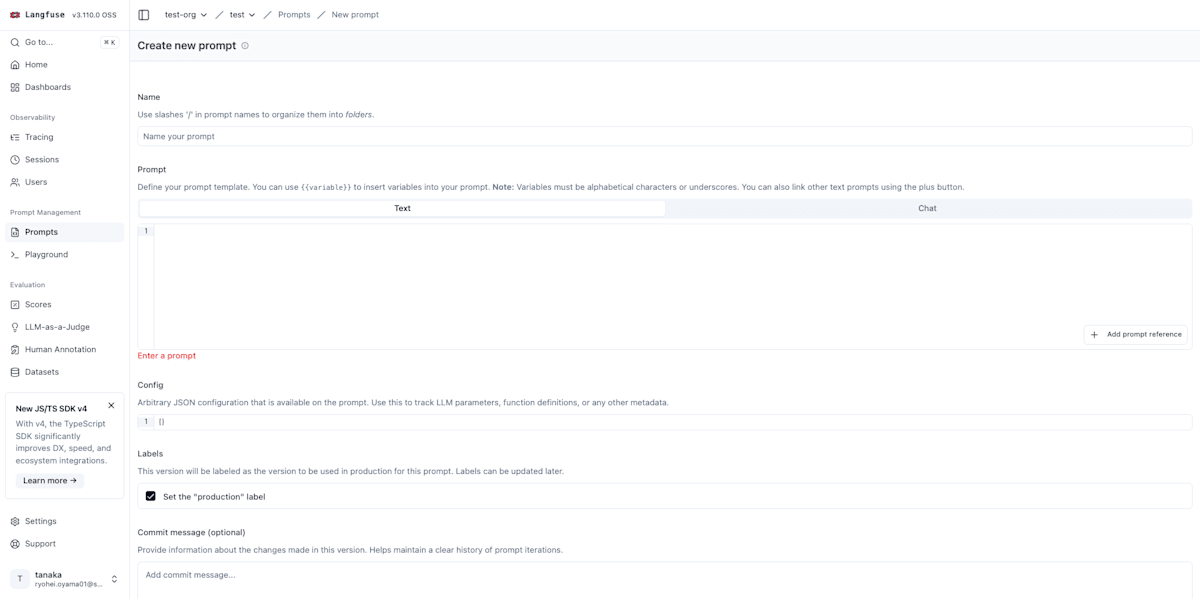This screenshot has width=1200, height=599.
Task: Click the New prompt breadcrumb
Action: click(x=355, y=15)
